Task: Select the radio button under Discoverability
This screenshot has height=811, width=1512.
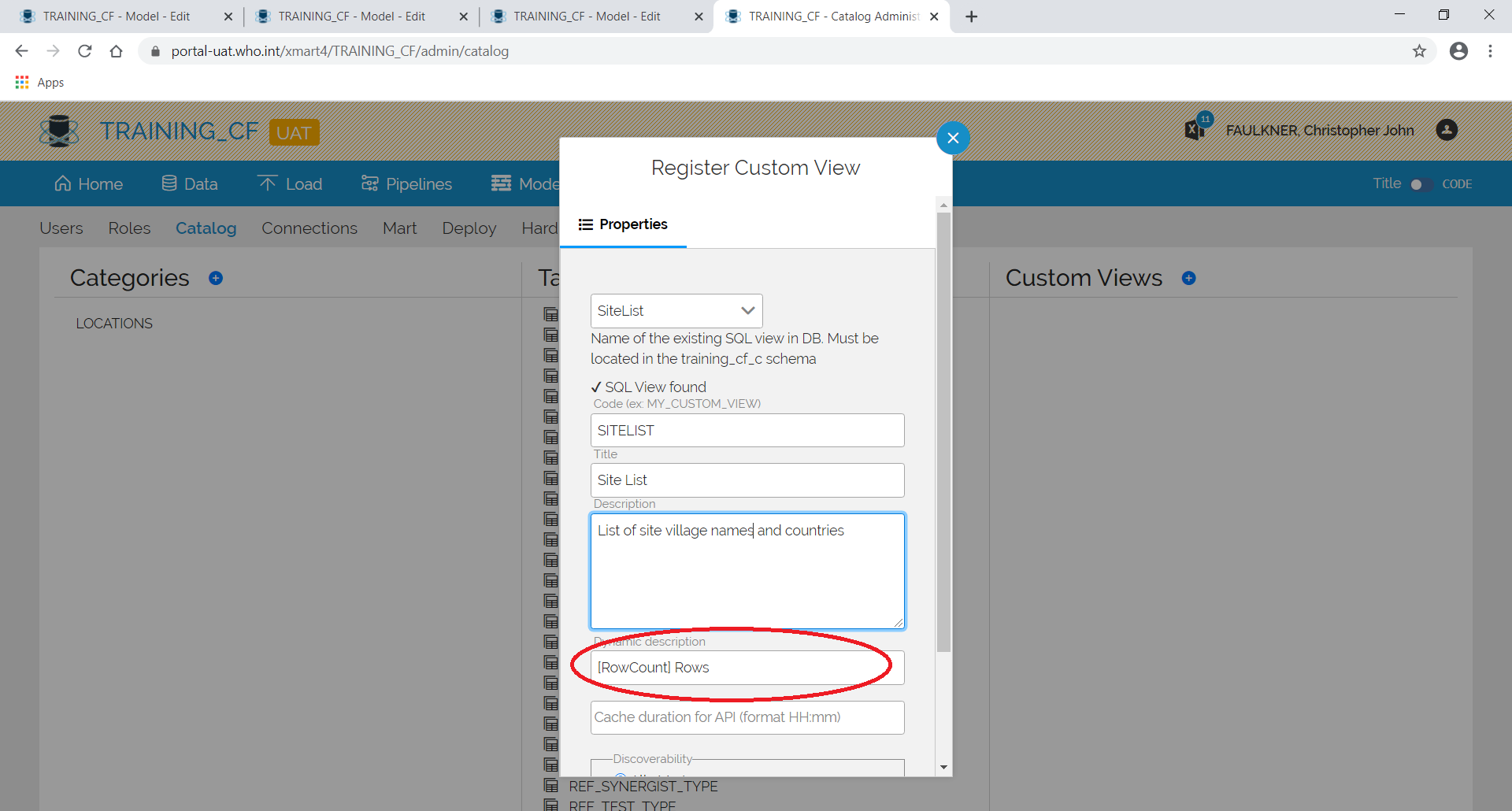Action: (622, 776)
